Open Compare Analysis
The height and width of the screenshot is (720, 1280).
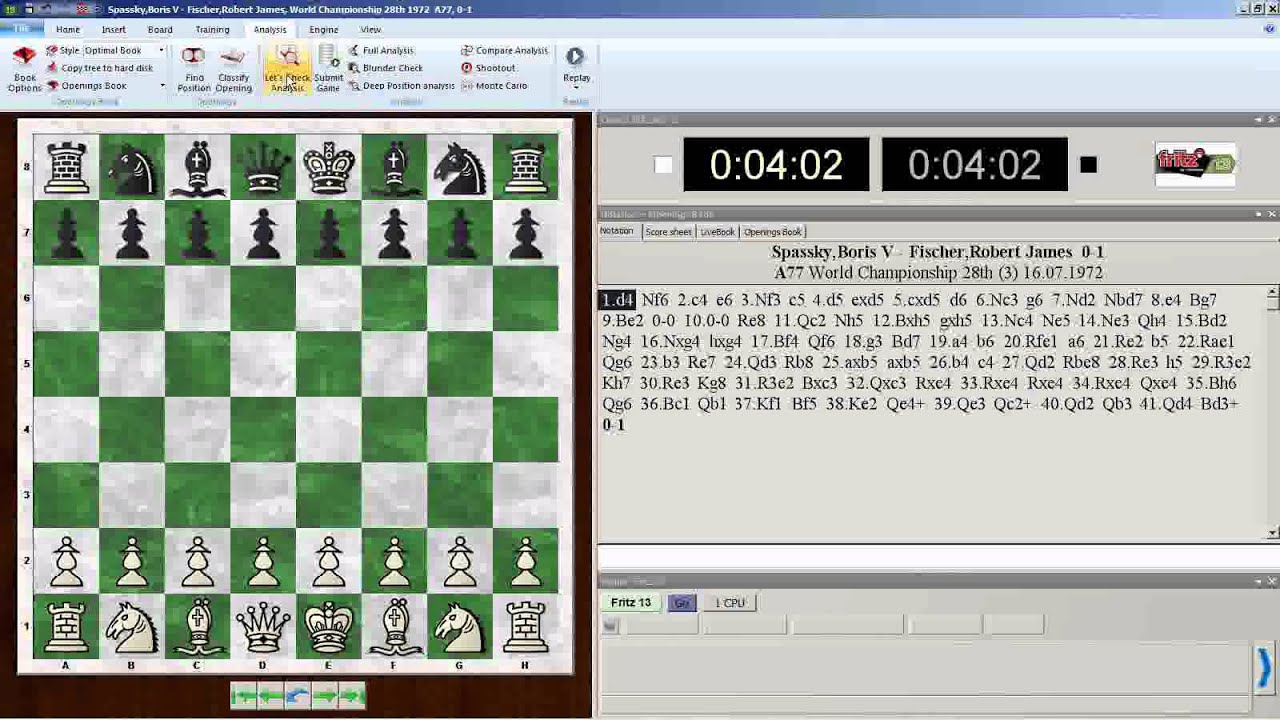pos(504,50)
